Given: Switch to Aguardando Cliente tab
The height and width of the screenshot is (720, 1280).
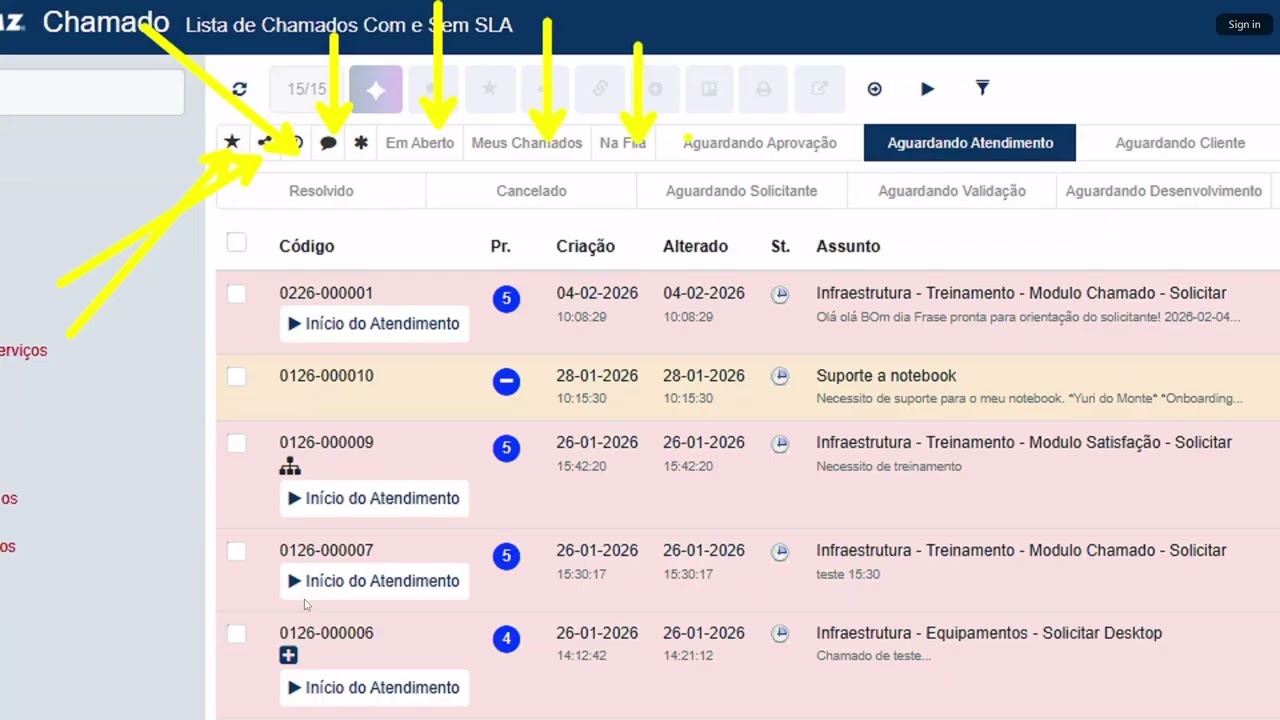Looking at the screenshot, I should point(1180,143).
